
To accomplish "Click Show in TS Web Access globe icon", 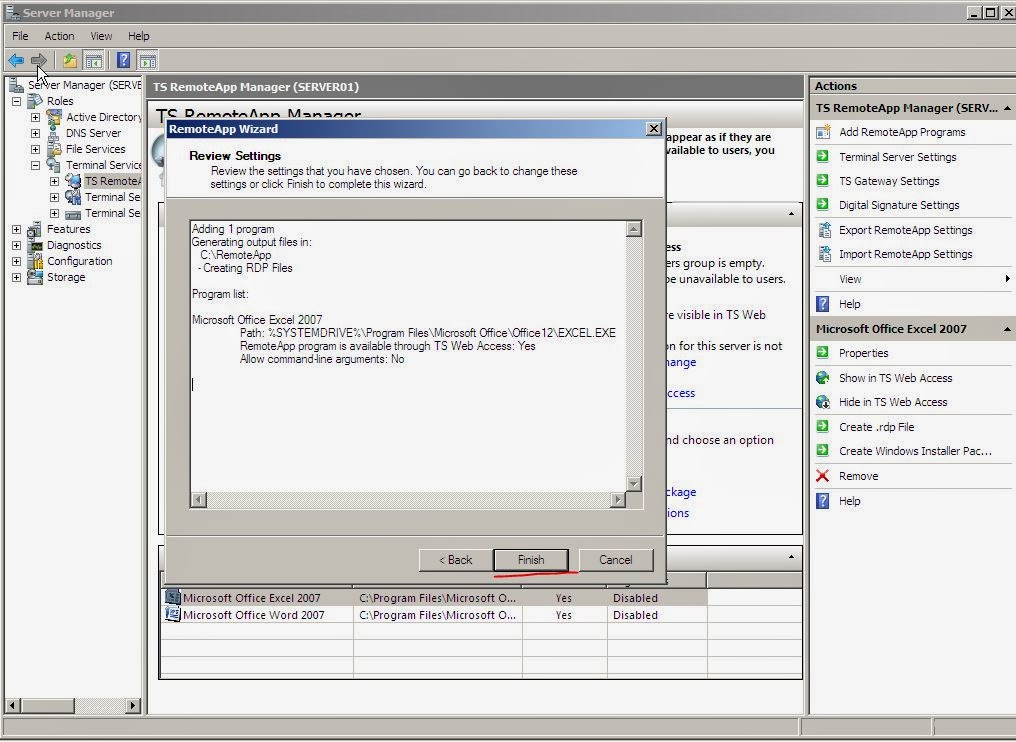I will 823,378.
